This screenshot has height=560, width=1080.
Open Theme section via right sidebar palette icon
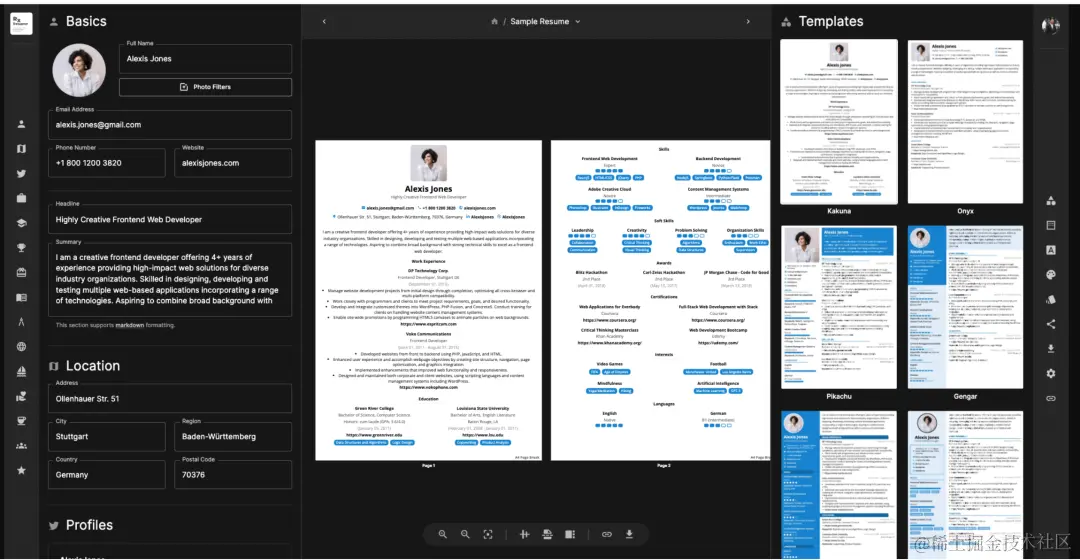coord(1050,275)
